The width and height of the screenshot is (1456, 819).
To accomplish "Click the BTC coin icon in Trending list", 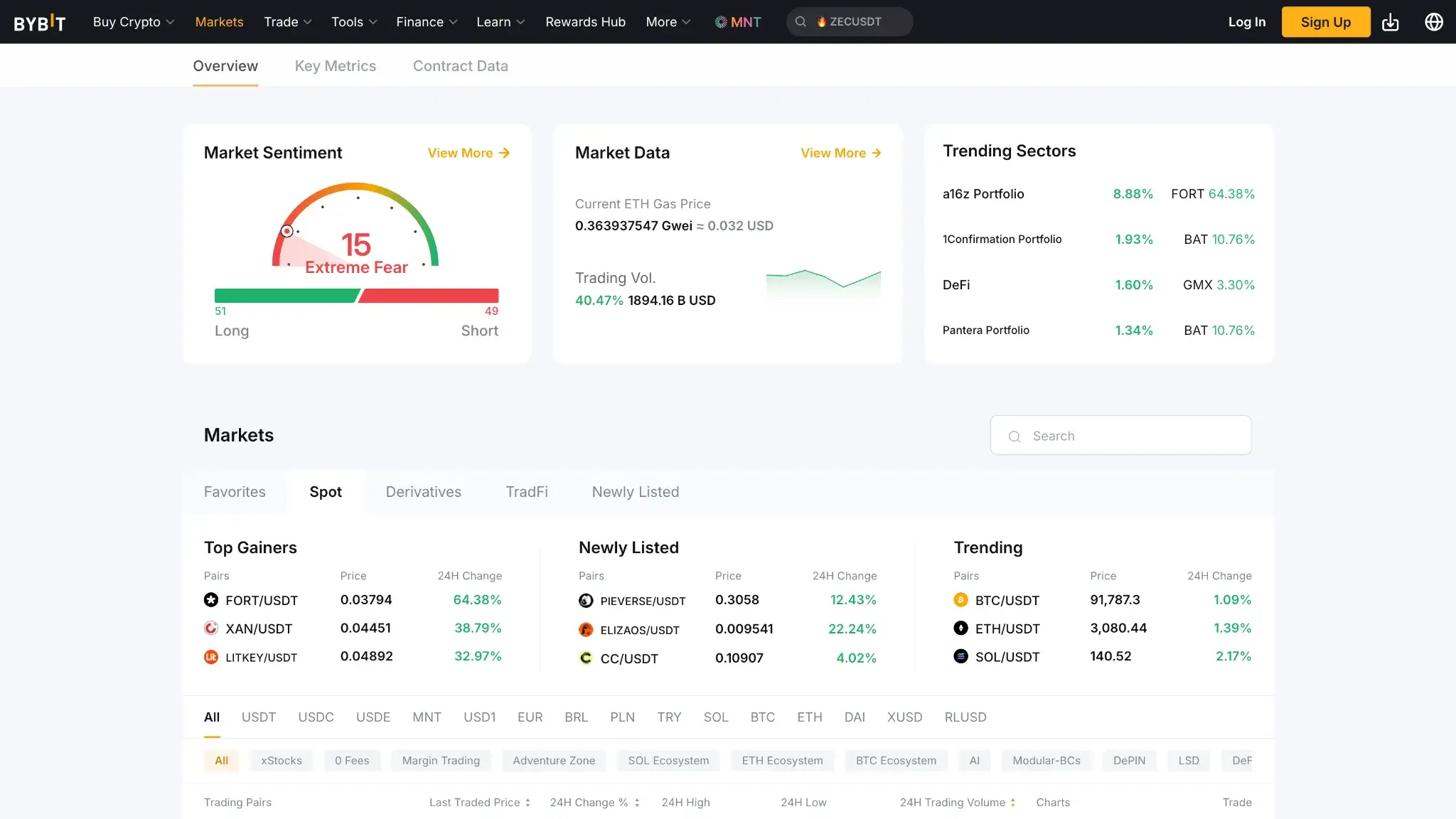I will 961,600.
